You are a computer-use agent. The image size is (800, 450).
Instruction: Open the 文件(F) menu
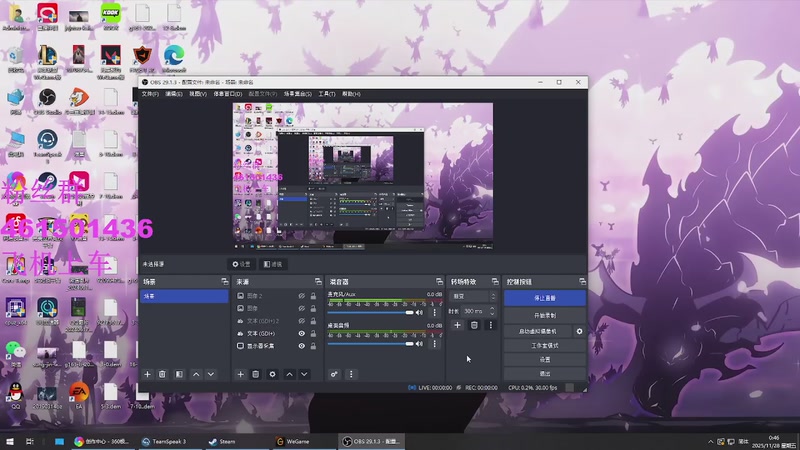coord(150,94)
